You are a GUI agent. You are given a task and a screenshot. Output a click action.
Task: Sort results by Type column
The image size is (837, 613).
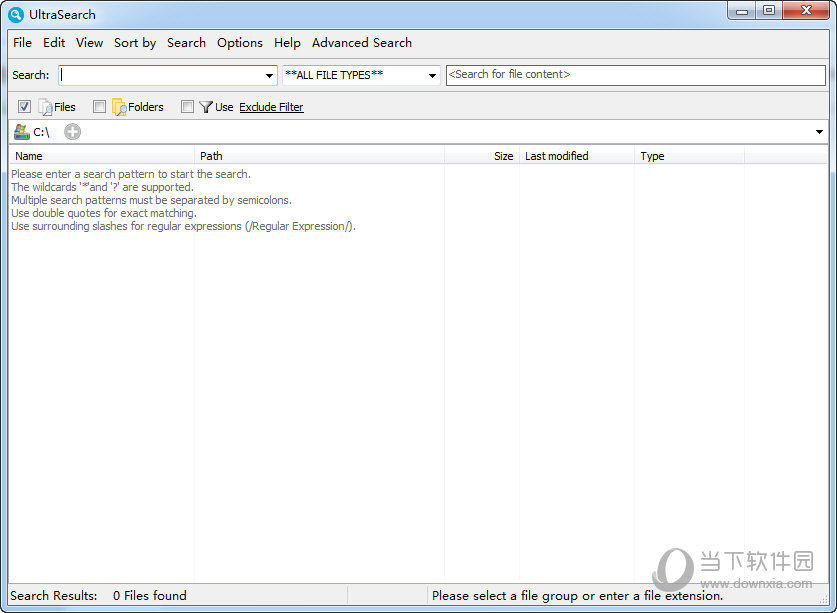click(x=689, y=156)
